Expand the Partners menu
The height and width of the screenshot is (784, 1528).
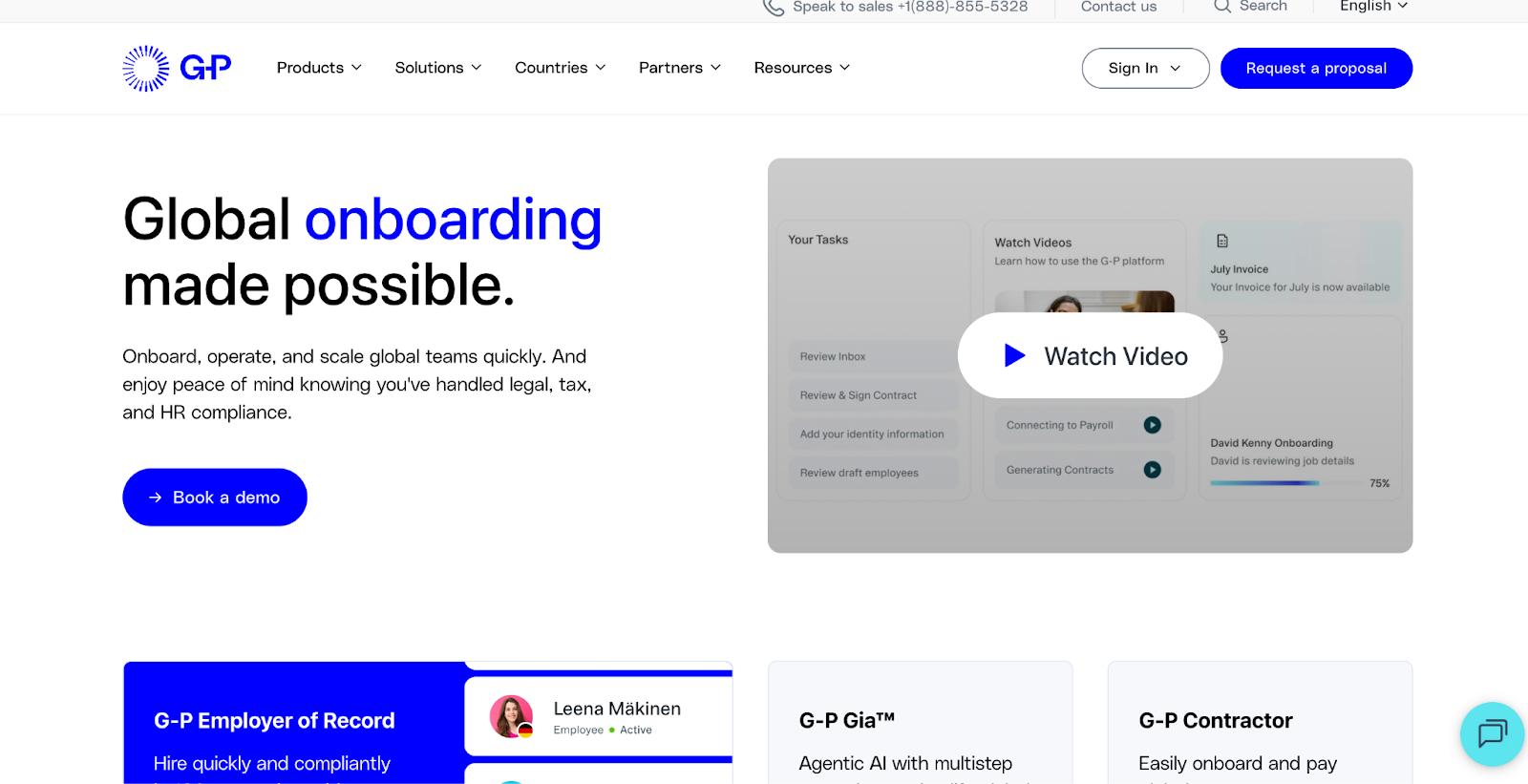tap(680, 68)
